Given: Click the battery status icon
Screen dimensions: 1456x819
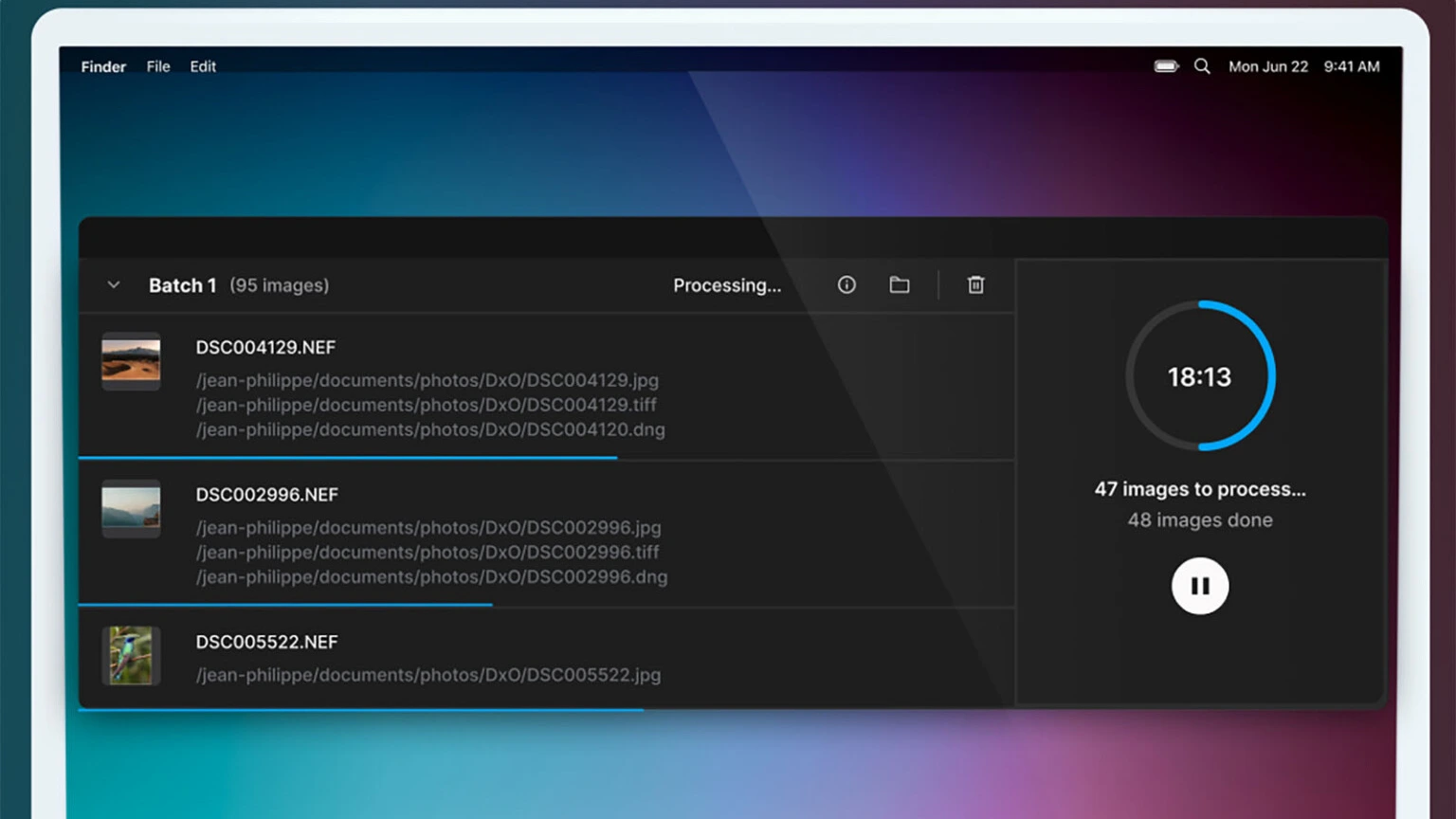Looking at the screenshot, I should point(1166,66).
